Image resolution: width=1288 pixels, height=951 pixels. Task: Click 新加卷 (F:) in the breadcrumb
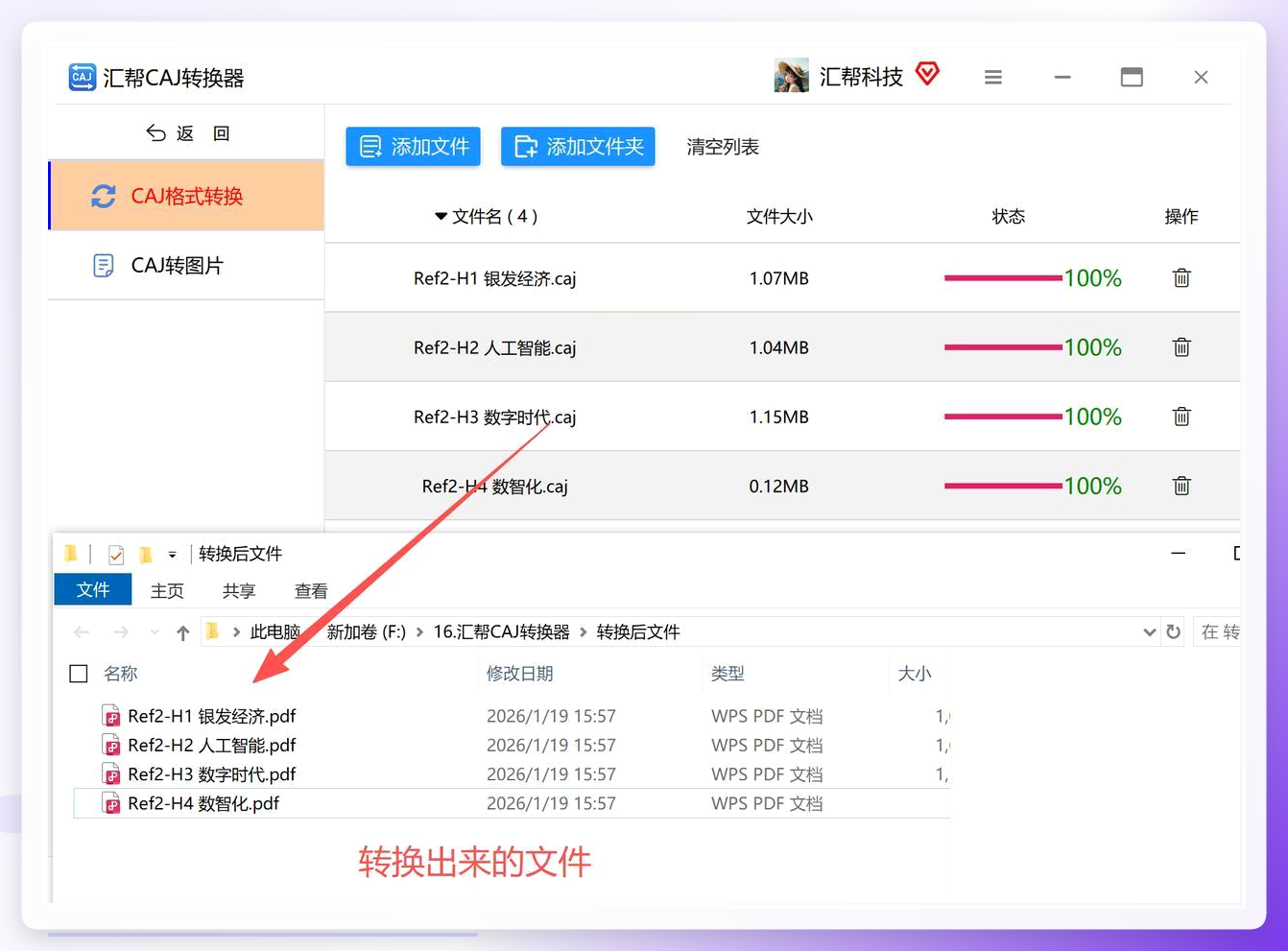[x=366, y=631]
